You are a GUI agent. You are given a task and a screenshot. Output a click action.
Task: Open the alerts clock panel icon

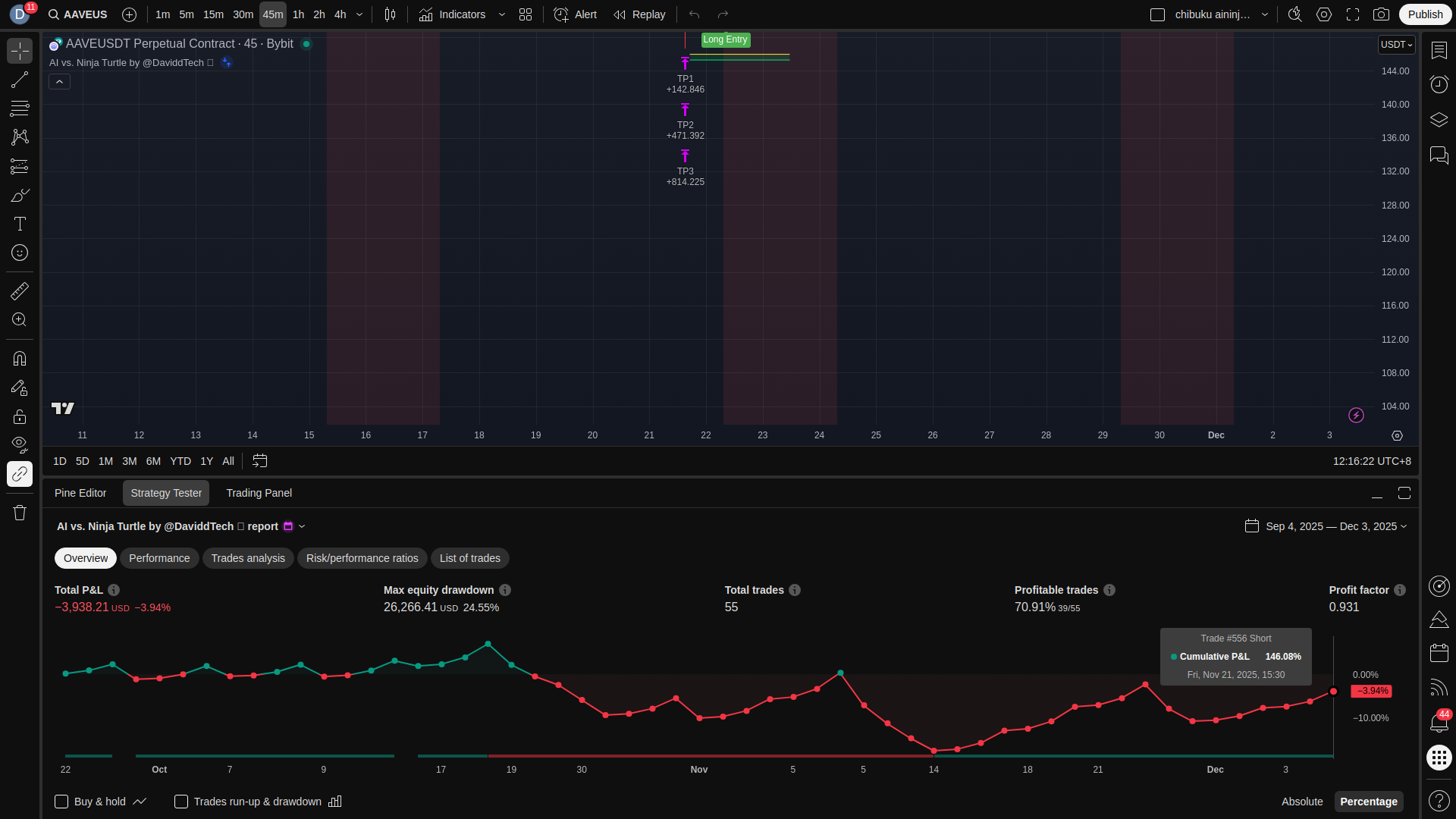pos(1439,84)
